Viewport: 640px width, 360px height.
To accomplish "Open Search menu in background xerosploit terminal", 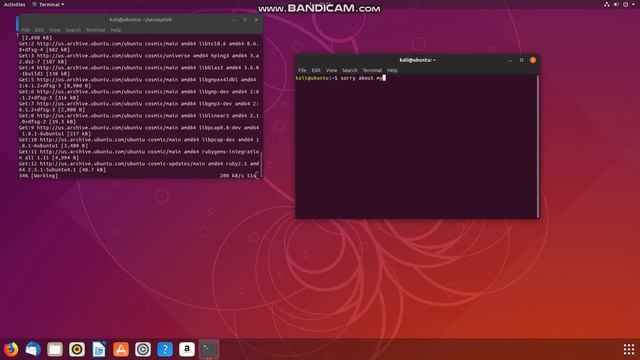I will pyautogui.click(x=73, y=30).
